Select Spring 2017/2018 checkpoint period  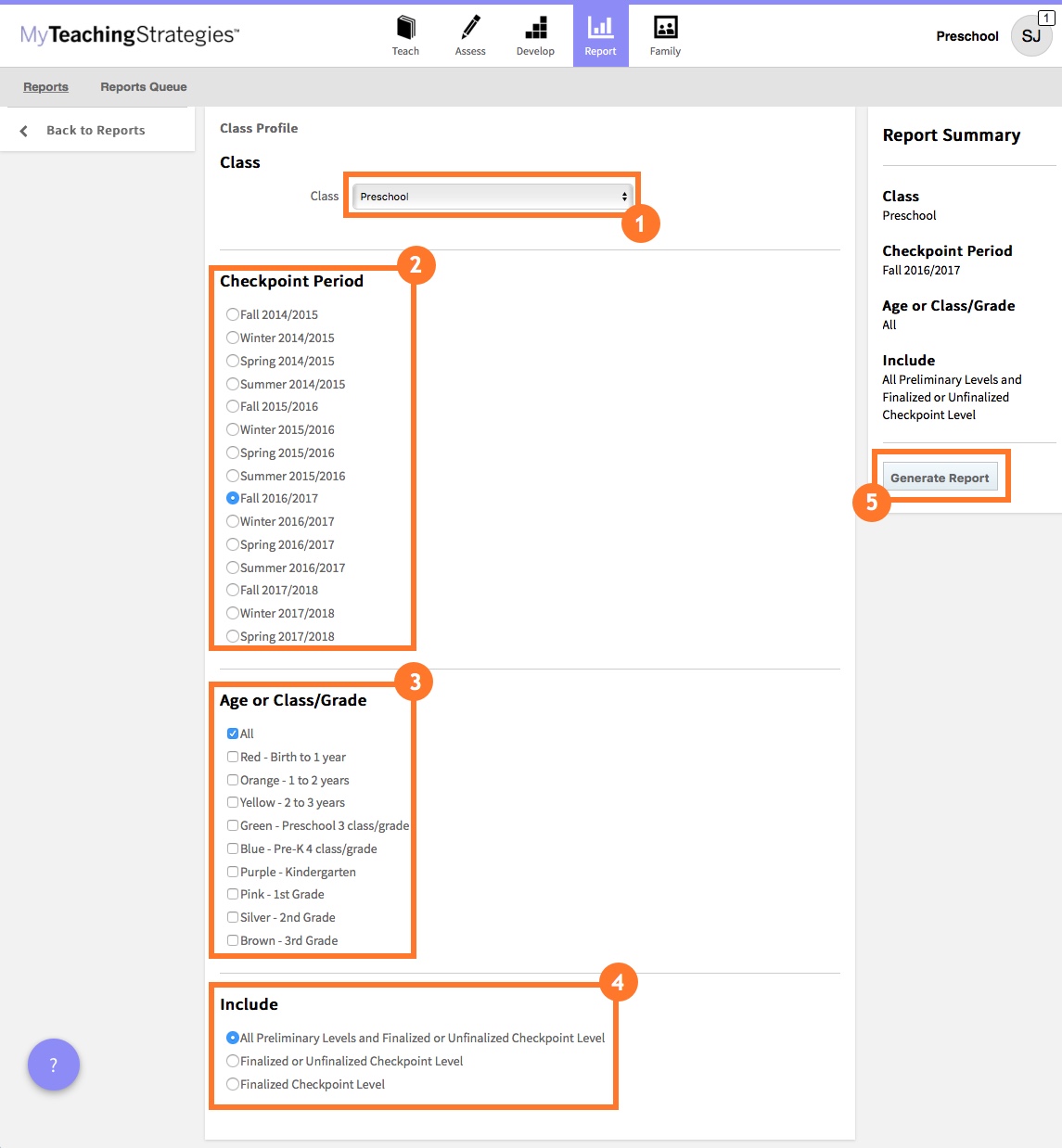click(x=233, y=636)
